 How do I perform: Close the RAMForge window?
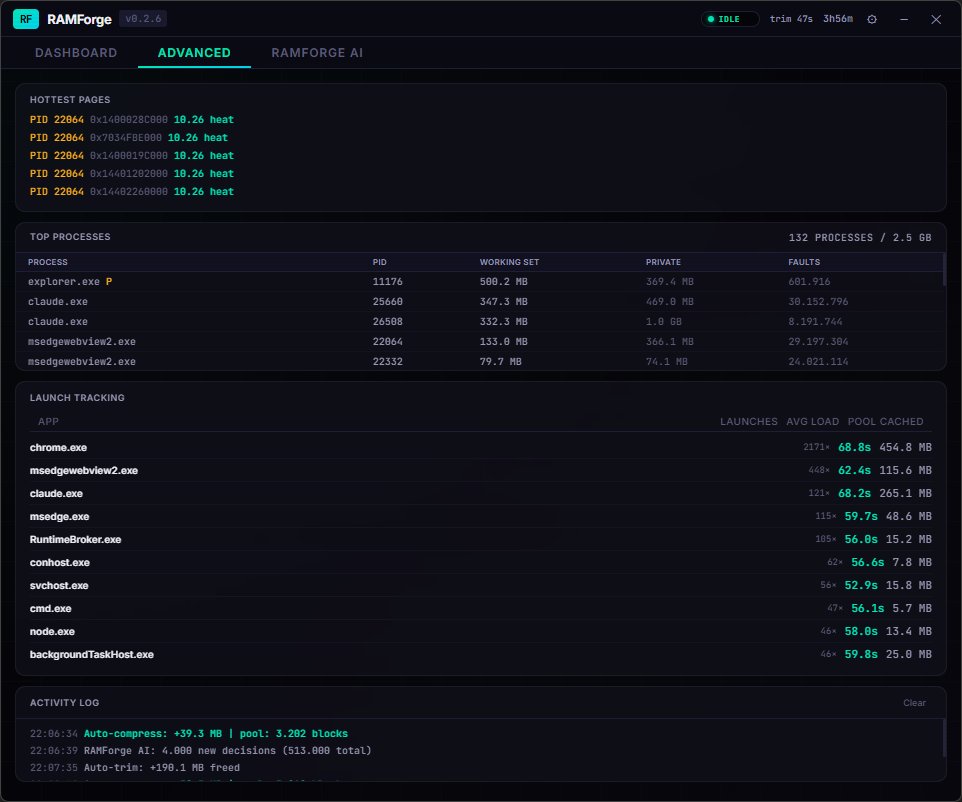[936, 19]
